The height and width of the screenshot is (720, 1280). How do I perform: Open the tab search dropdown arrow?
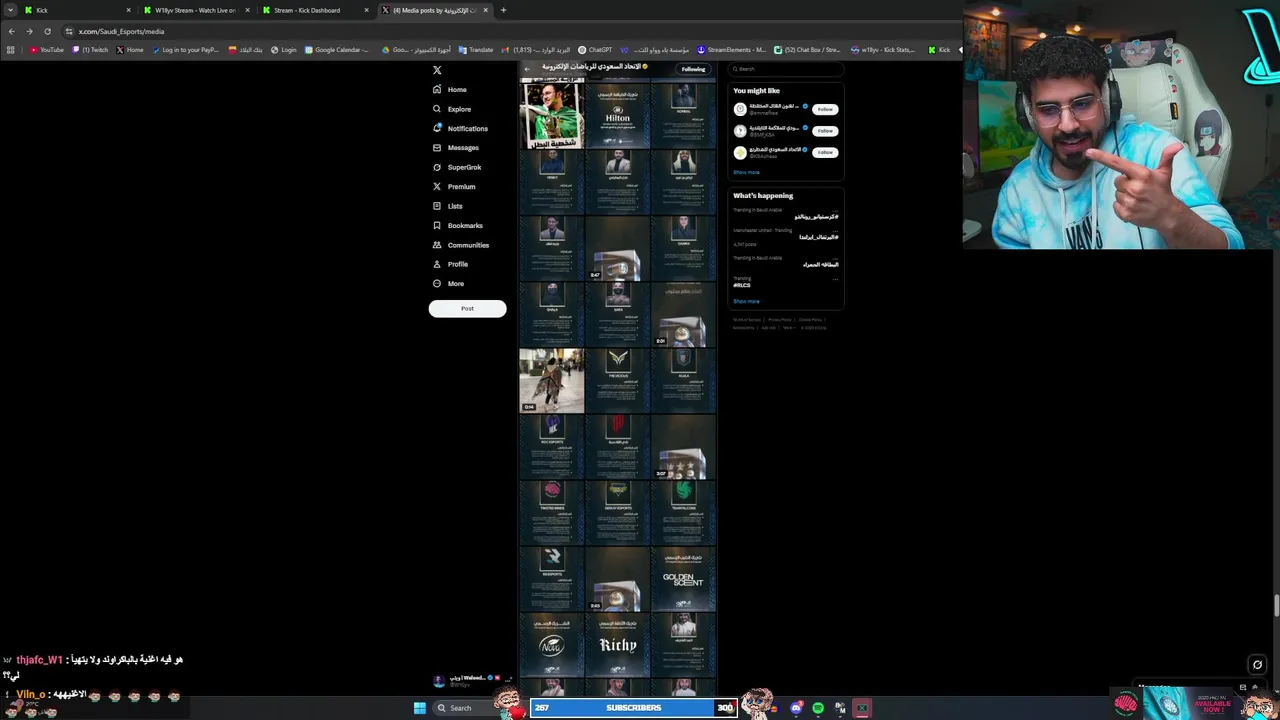point(10,10)
